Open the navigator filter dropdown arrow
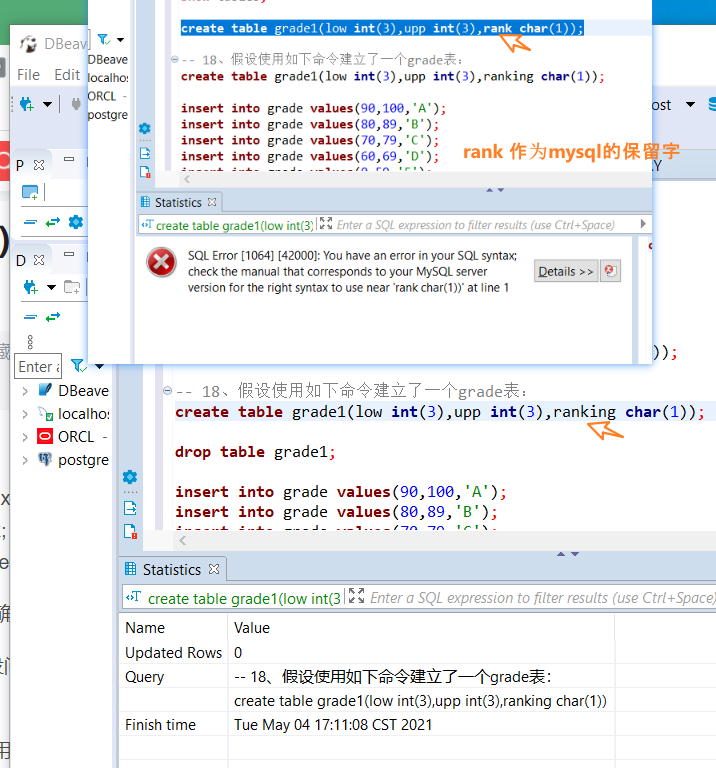 coord(99,366)
